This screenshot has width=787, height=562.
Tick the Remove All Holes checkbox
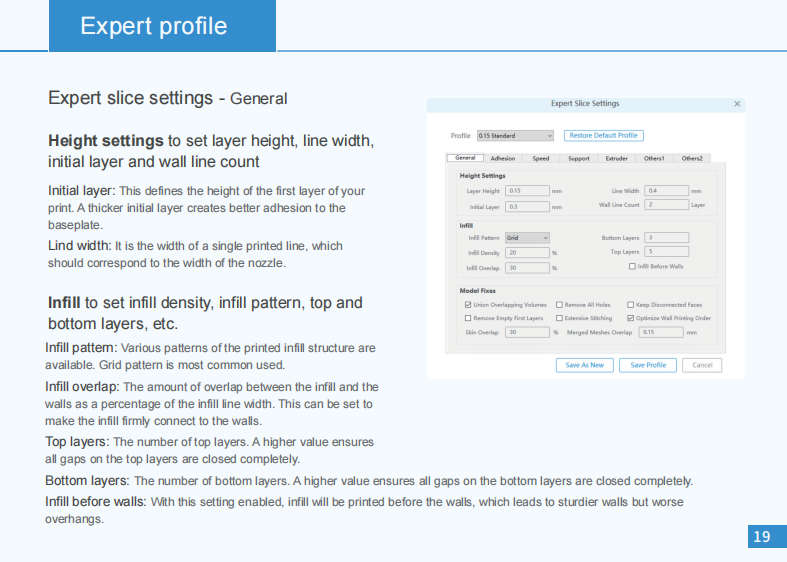[560, 305]
